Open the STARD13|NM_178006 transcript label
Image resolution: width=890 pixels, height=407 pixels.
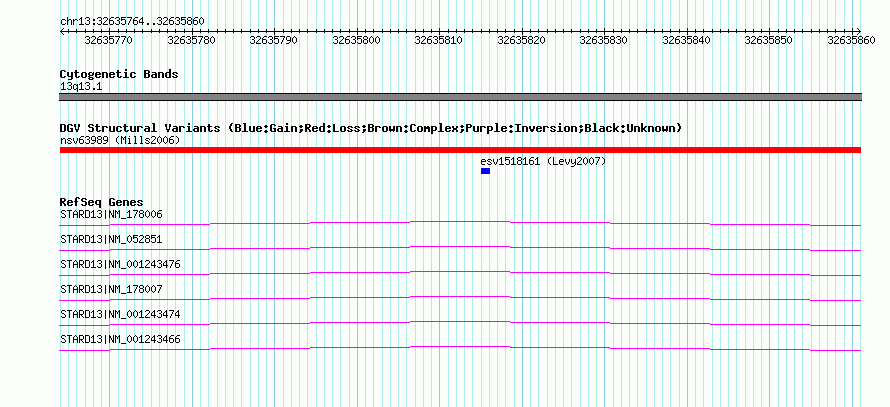click(111, 215)
